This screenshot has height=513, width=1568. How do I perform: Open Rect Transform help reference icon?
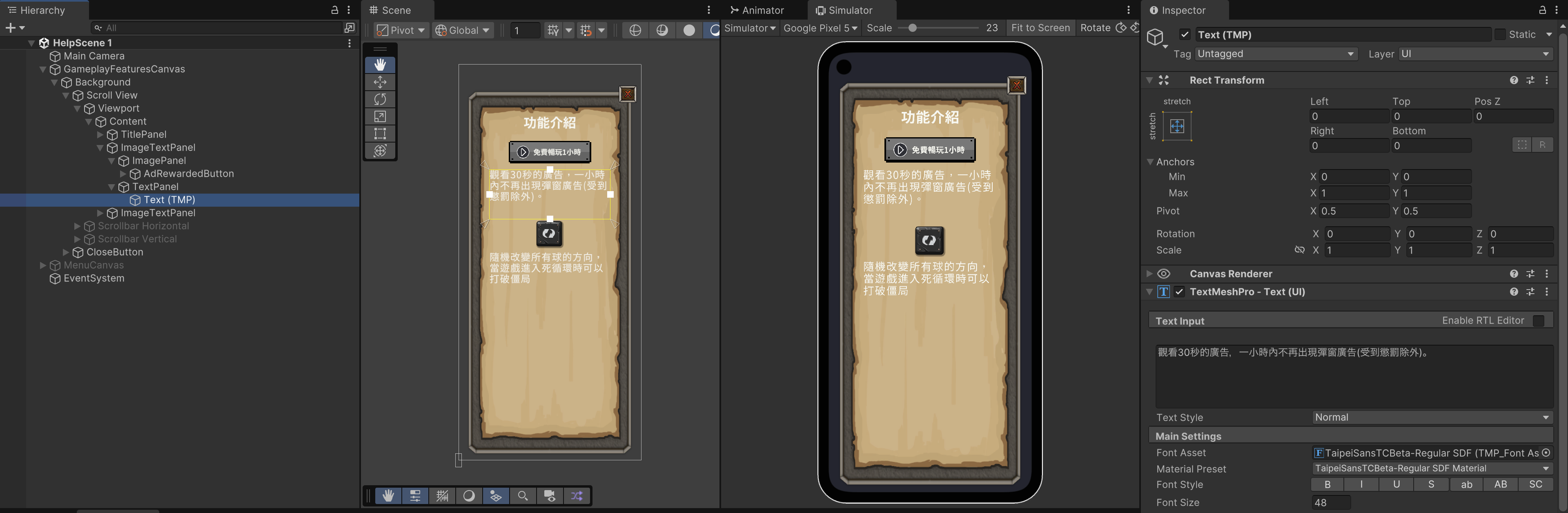(1514, 80)
